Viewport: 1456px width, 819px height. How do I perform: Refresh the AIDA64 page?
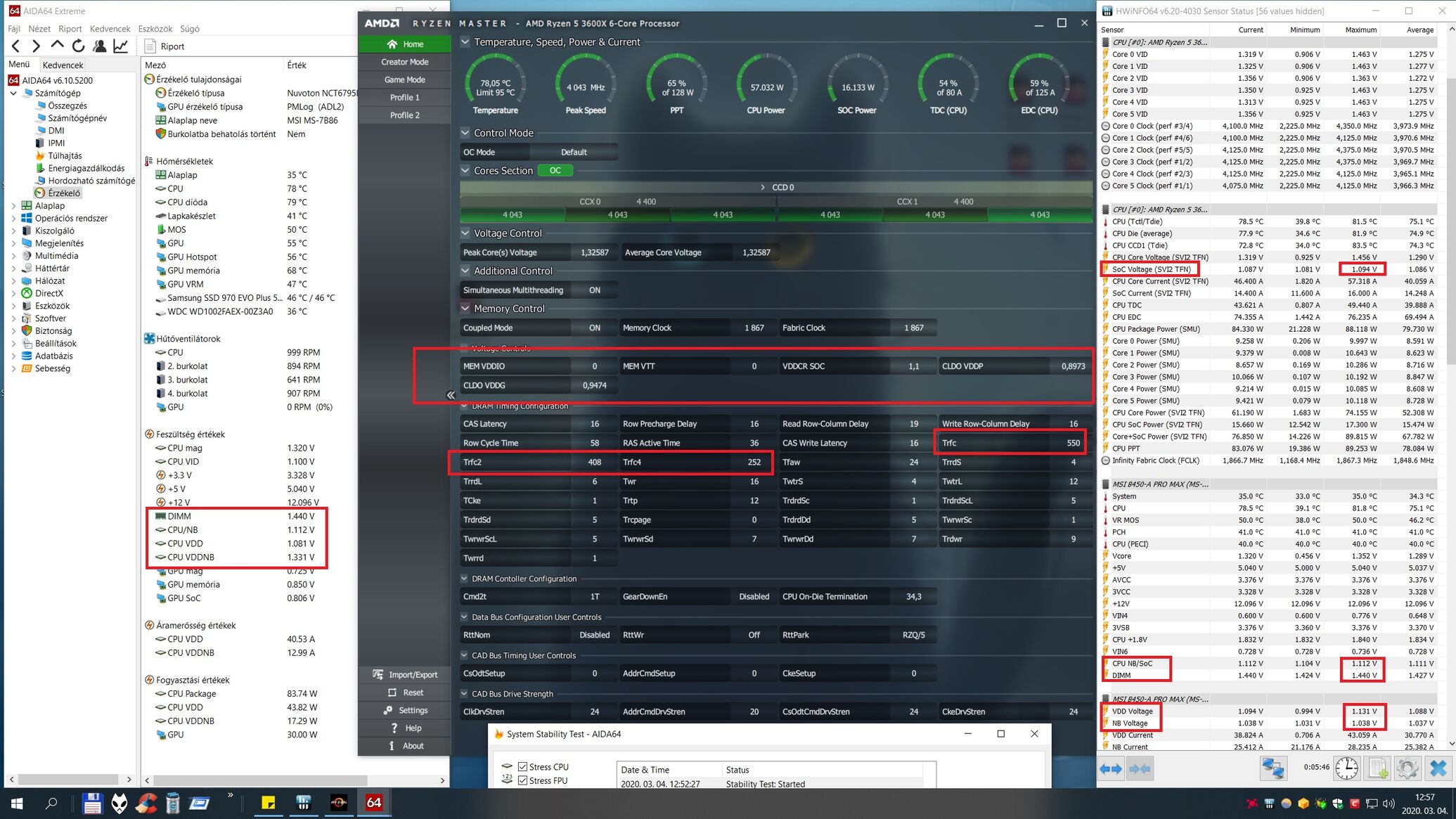(78, 46)
